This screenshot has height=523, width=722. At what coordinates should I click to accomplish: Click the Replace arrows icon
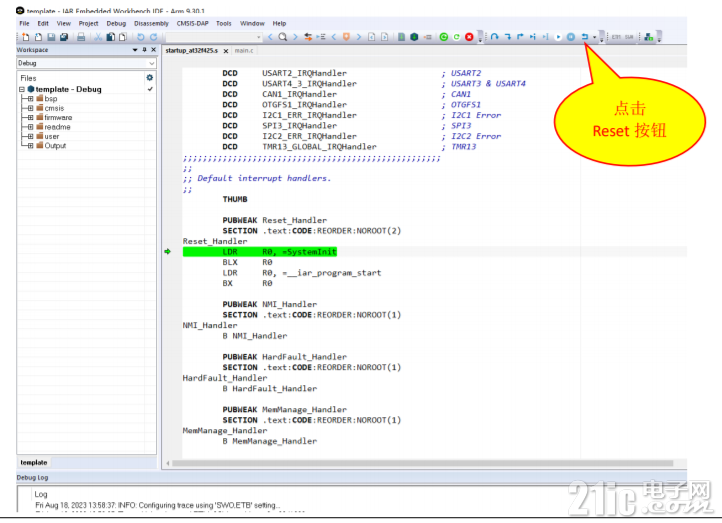coord(308,37)
